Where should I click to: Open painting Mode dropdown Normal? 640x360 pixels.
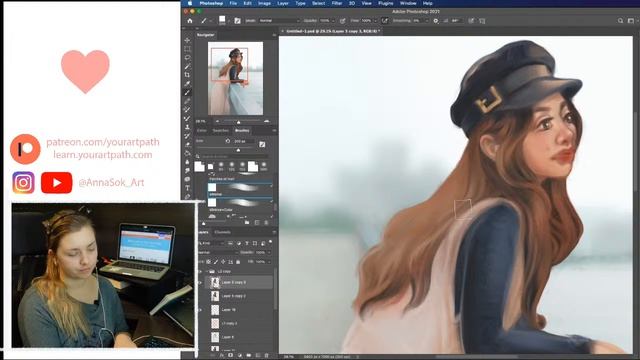point(279,20)
